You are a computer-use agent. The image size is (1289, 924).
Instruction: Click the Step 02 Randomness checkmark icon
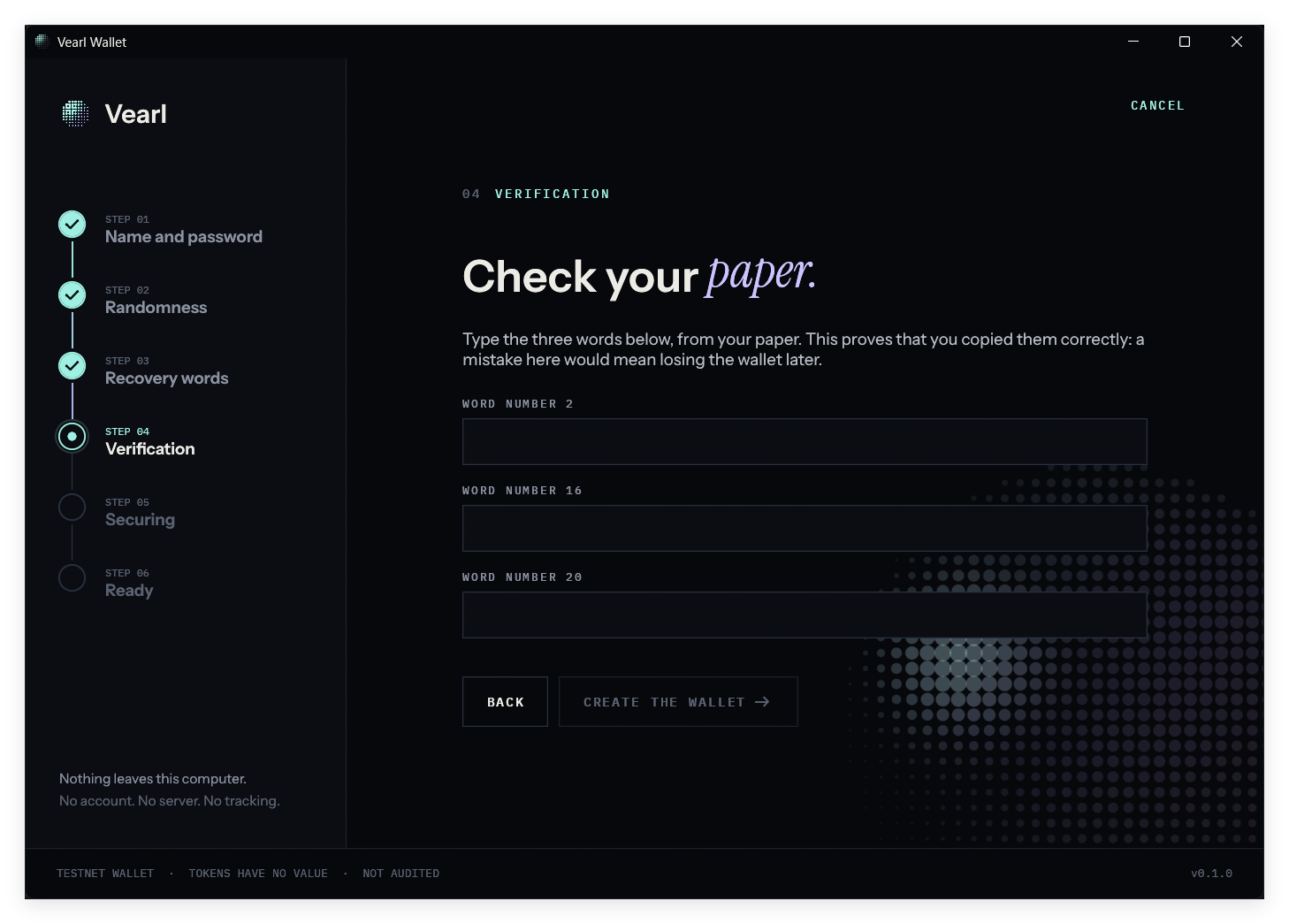72,295
